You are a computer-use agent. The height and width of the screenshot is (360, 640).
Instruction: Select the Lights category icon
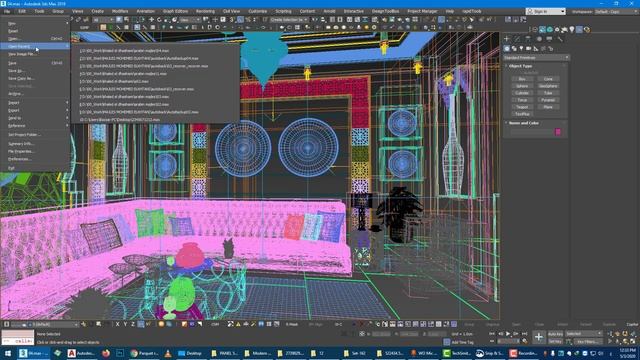(x=521, y=49)
